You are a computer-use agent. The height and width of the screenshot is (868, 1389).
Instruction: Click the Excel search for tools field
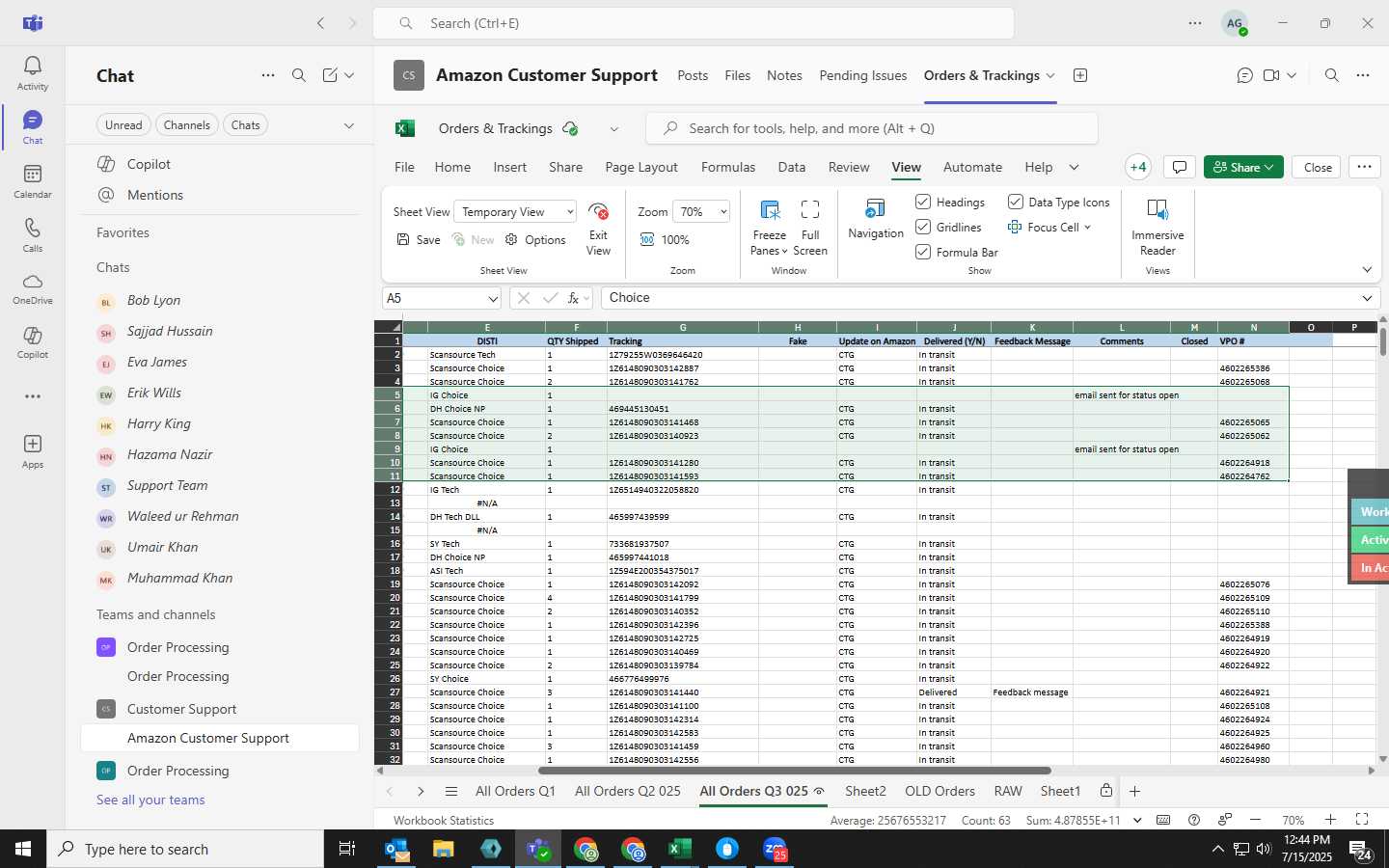point(872,128)
